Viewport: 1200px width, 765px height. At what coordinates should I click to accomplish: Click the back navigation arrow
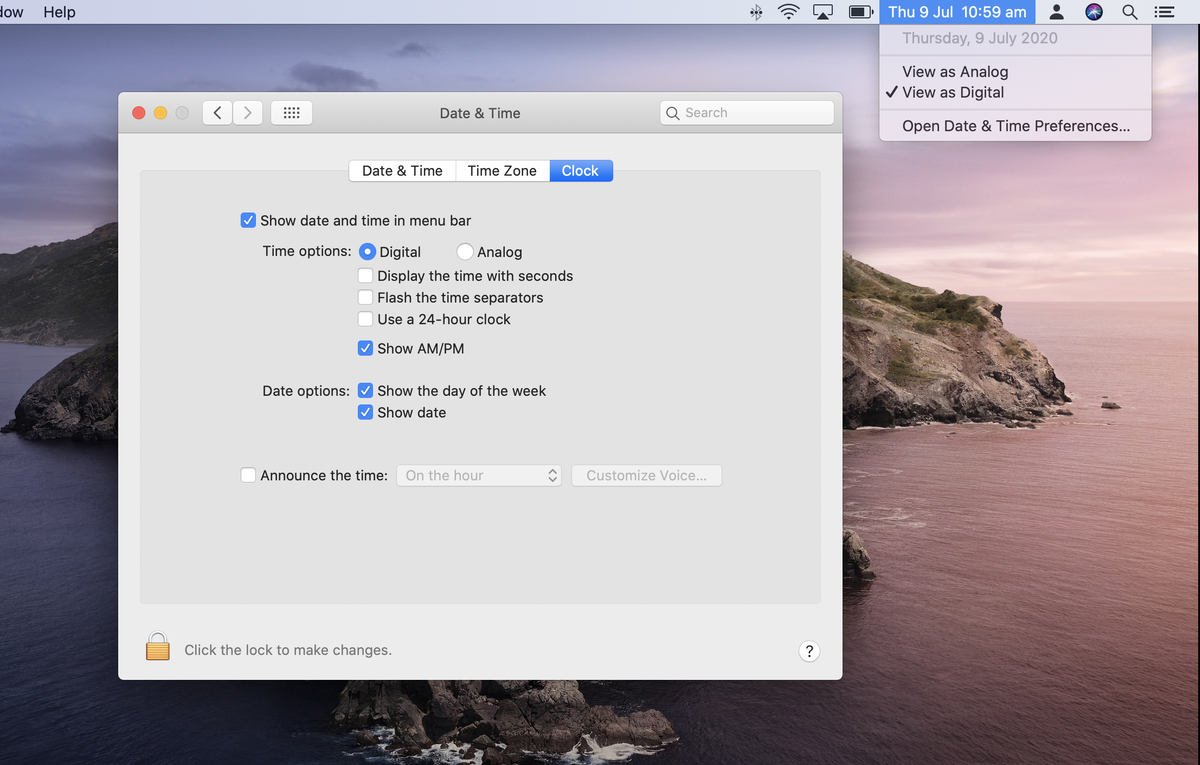217,112
